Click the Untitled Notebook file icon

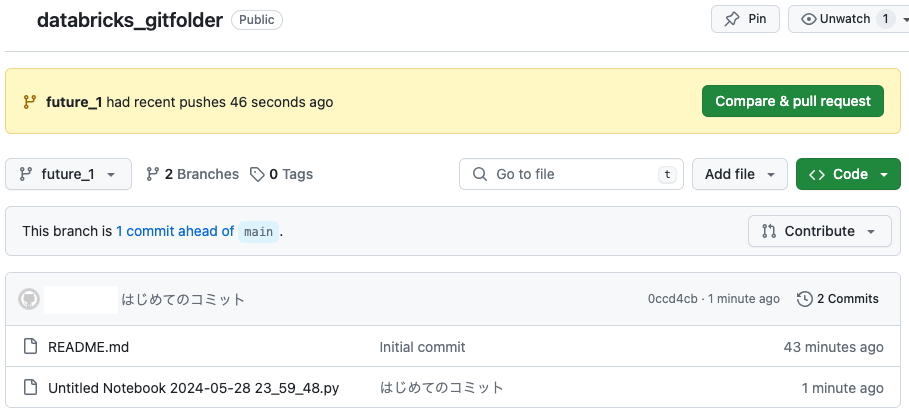(x=30, y=387)
